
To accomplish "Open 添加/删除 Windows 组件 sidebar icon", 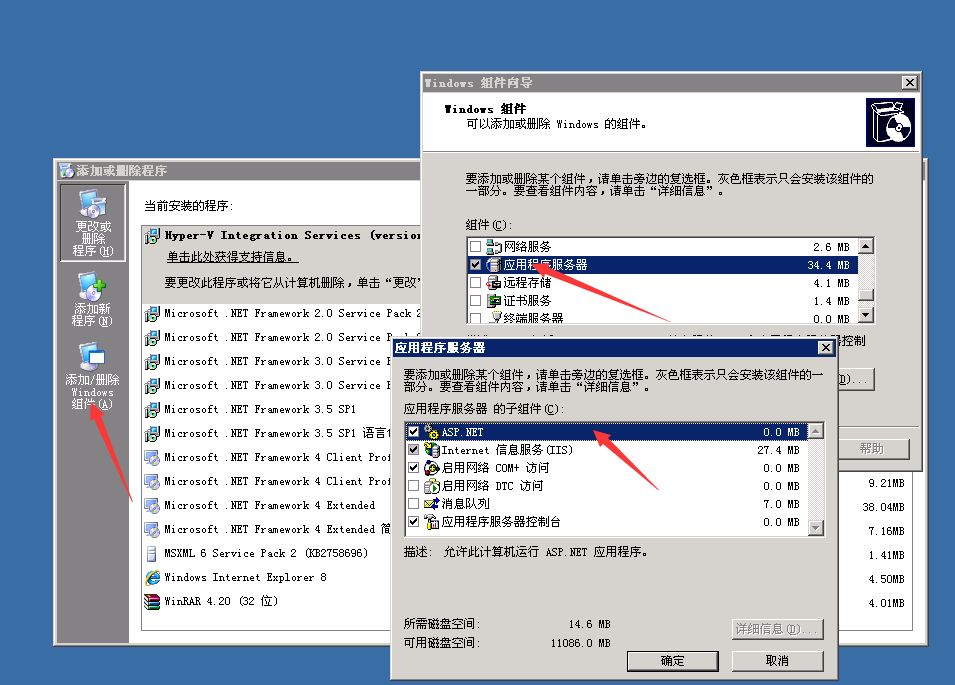I will [x=92, y=357].
